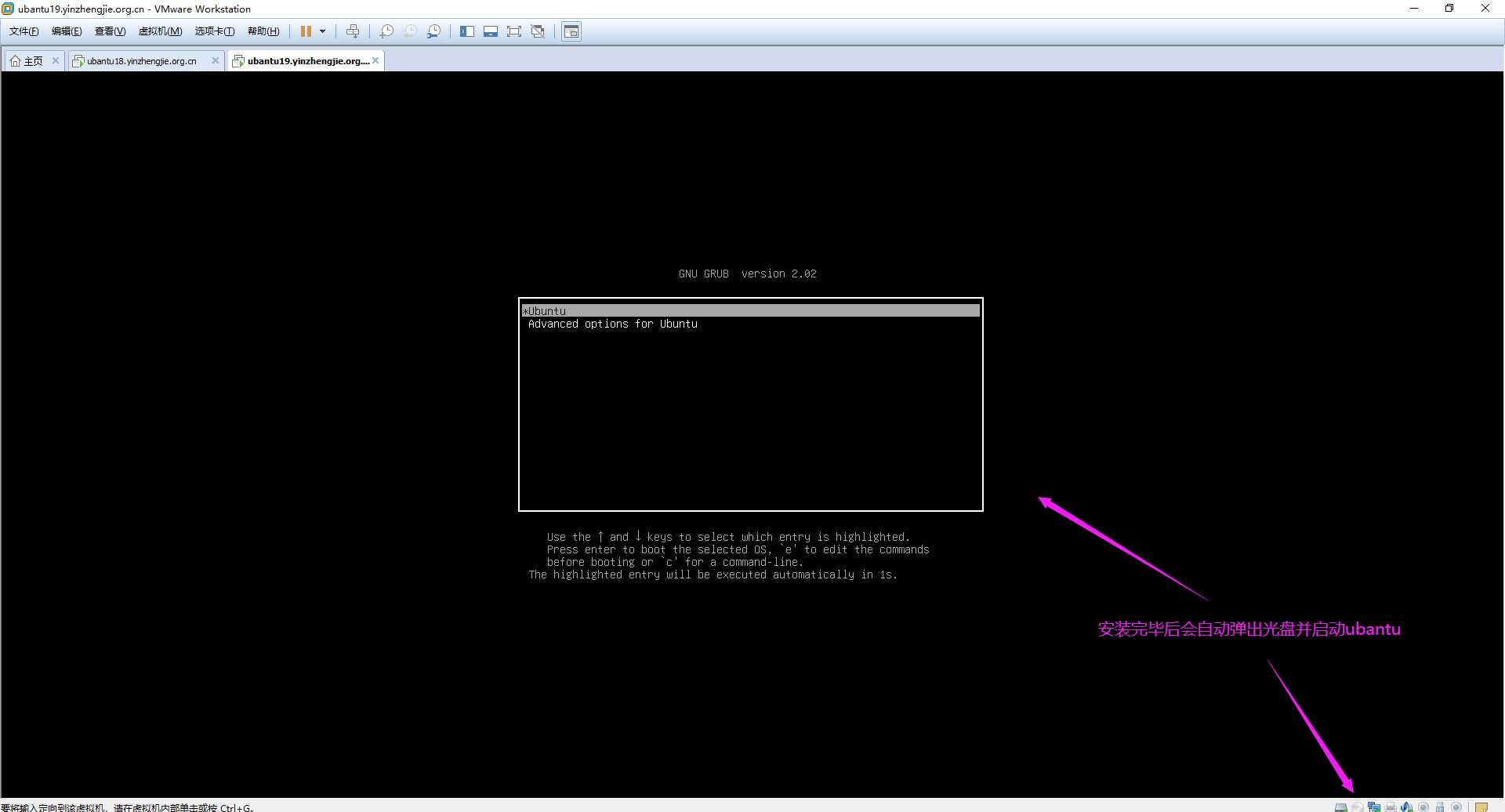Open the 选项卡(T) menu
The image size is (1505, 812).
point(215,31)
